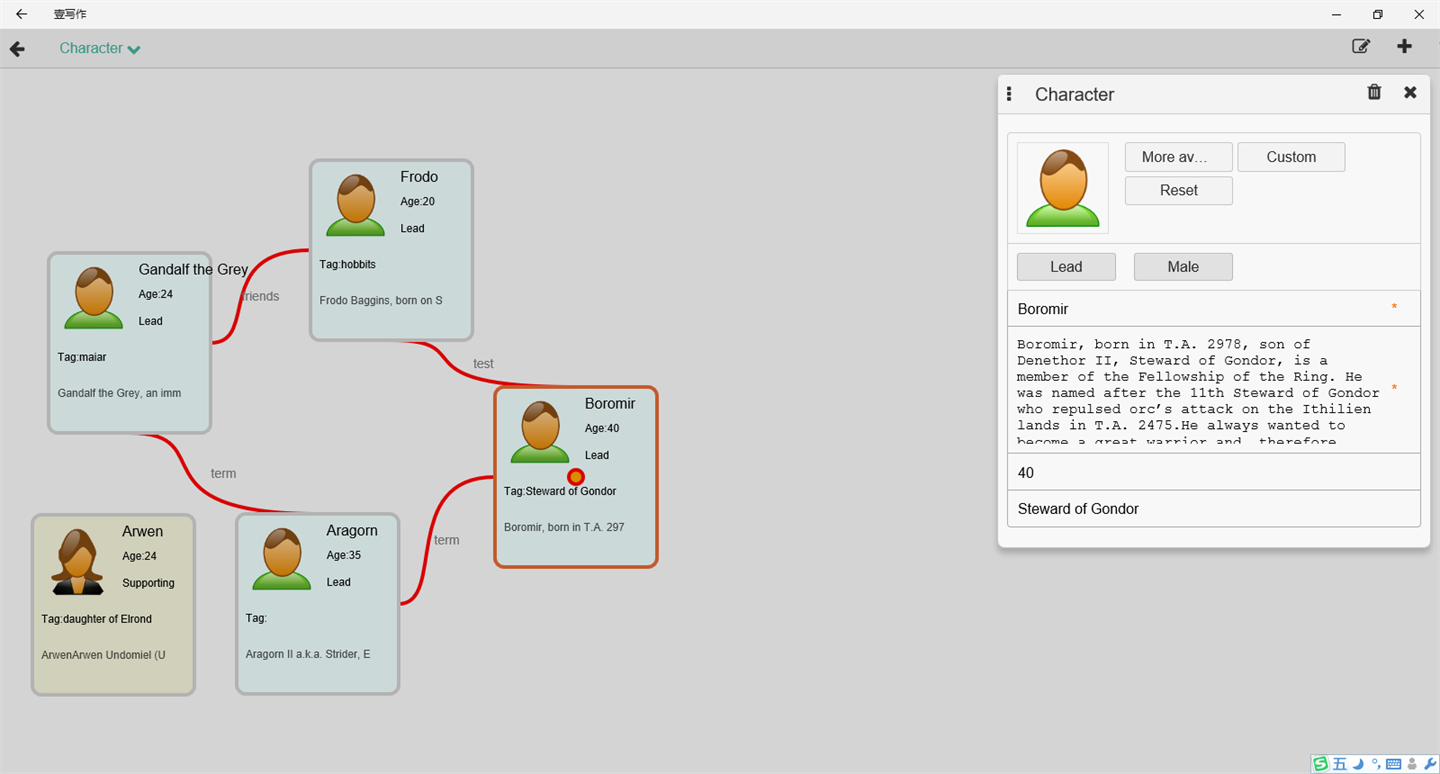The height and width of the screenshot is (774, 1440).
Task: Open the IME soft keyboard icon
Action: pos(1394,764)
